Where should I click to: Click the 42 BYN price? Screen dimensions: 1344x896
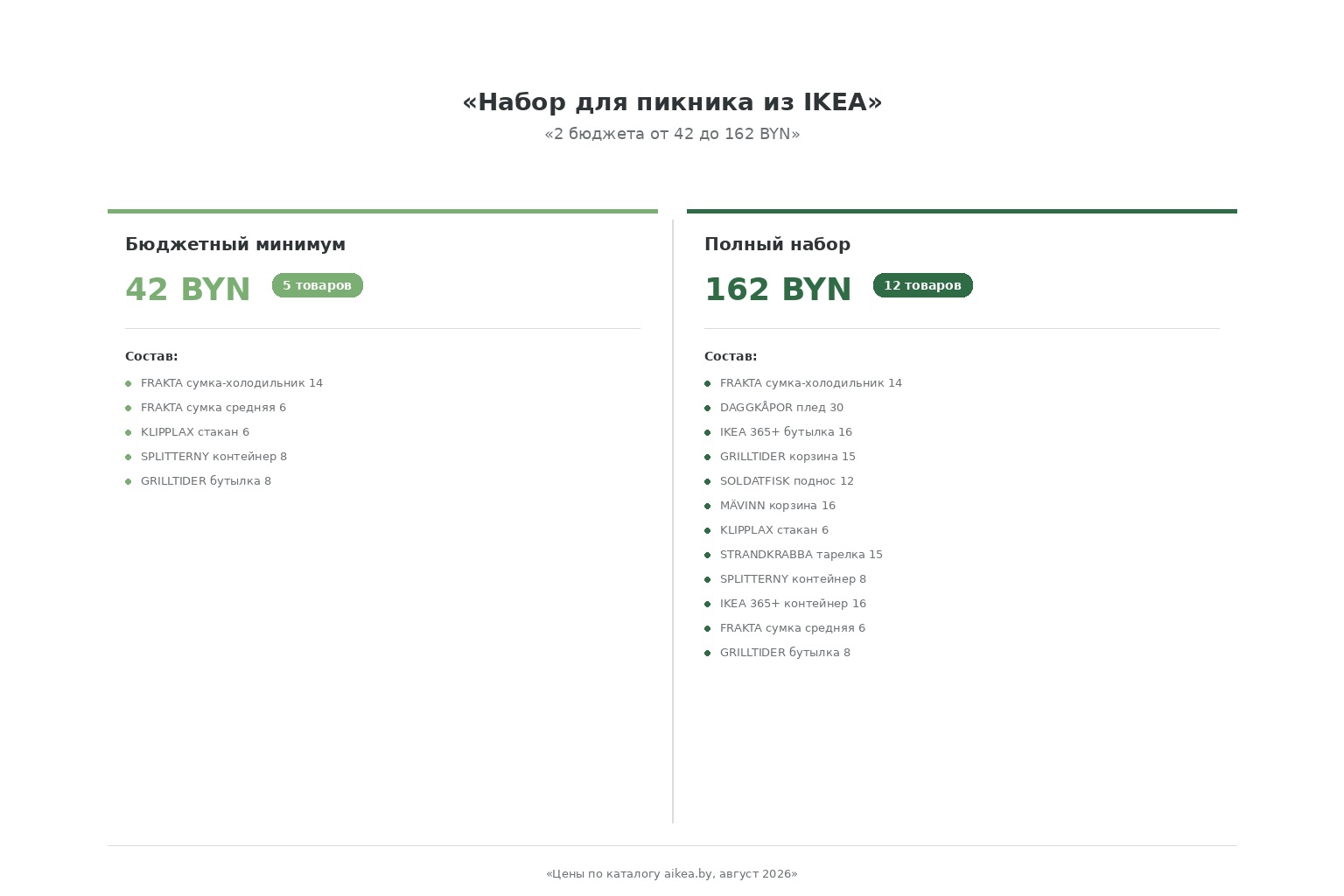pyautogui.click(x=188, y=290)
